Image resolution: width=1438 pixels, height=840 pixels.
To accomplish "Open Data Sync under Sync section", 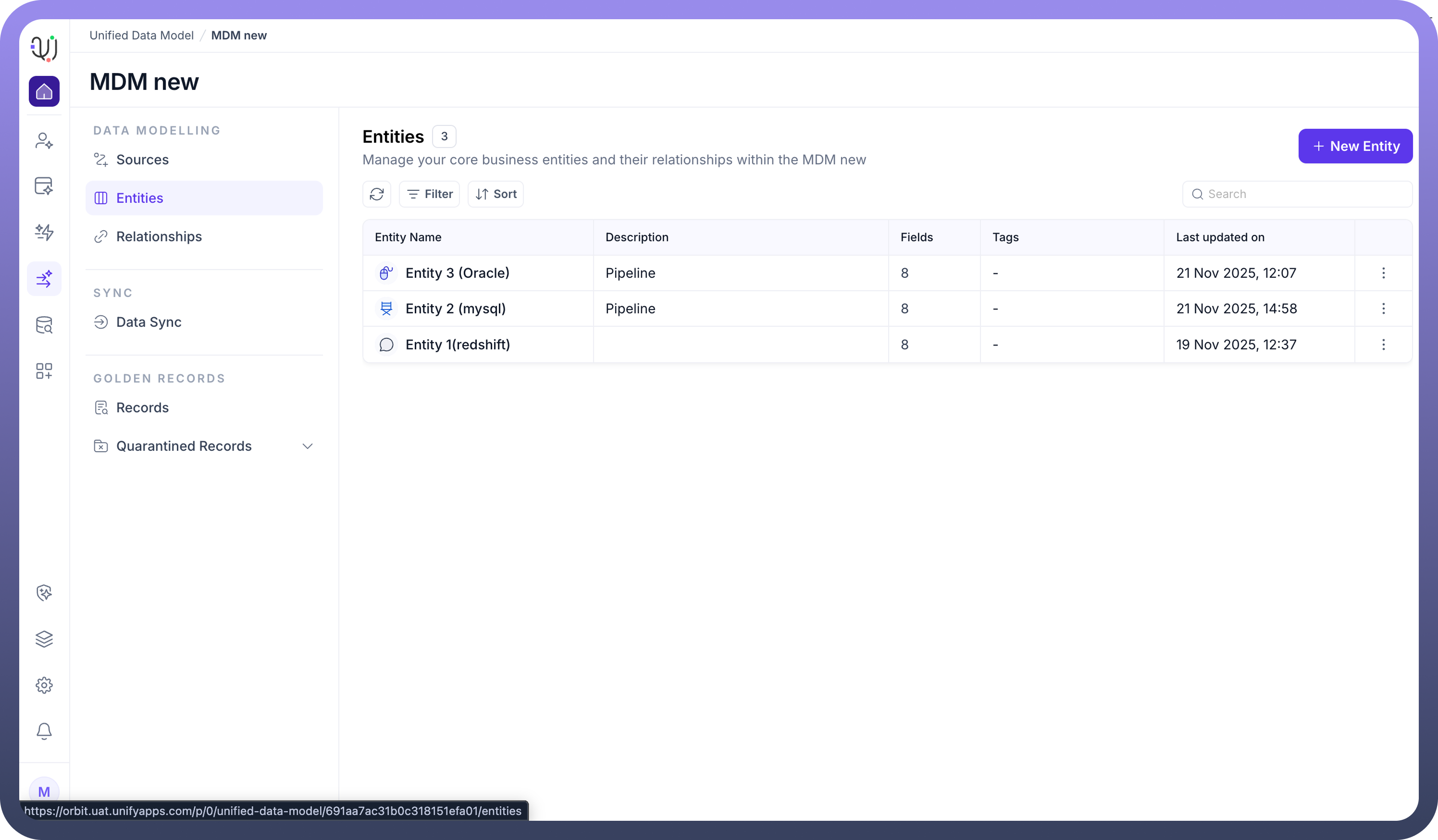I will point(149,322).
